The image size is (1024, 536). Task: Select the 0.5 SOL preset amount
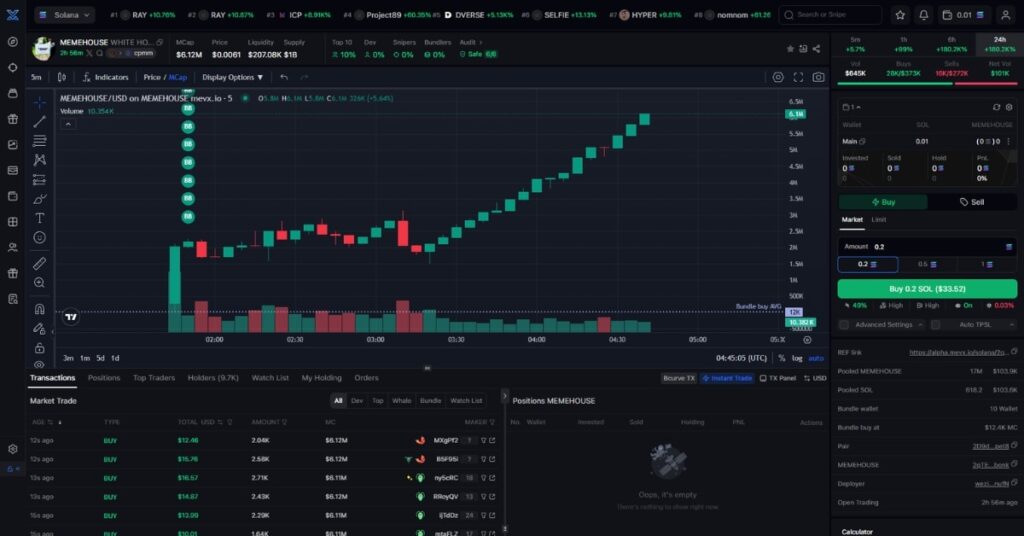(927, 264)
